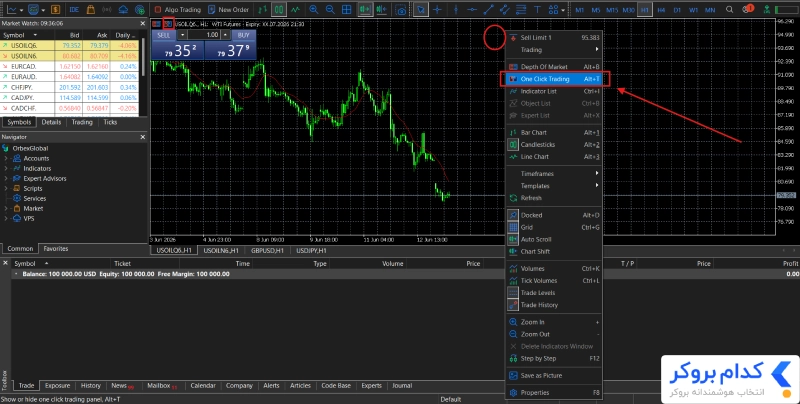The width and height of the screenshot is (800, 404).
Task: Switch to line chart toolbar icon
Action: (x=295, y=10)
